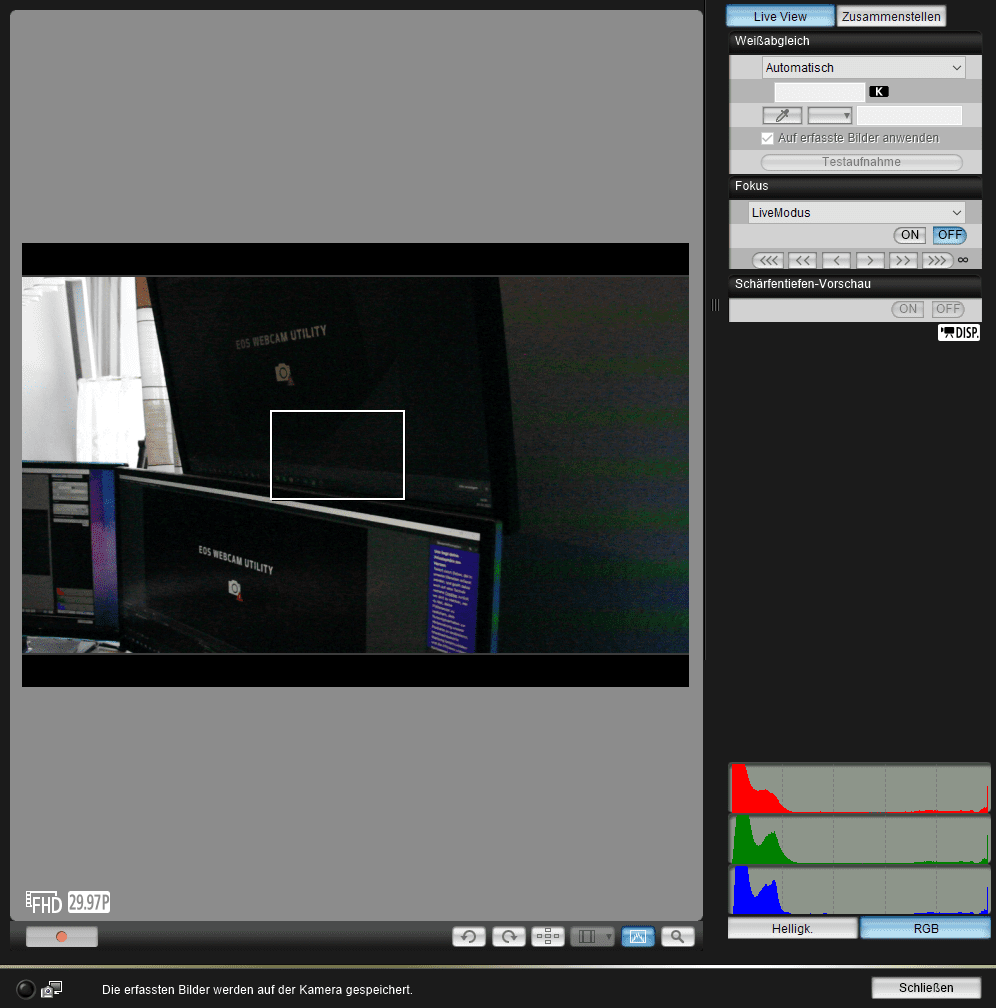The width and height of the screenshot is (996, 1008).
Task: Switch to the Live View tab
Action: click(780, 17)
